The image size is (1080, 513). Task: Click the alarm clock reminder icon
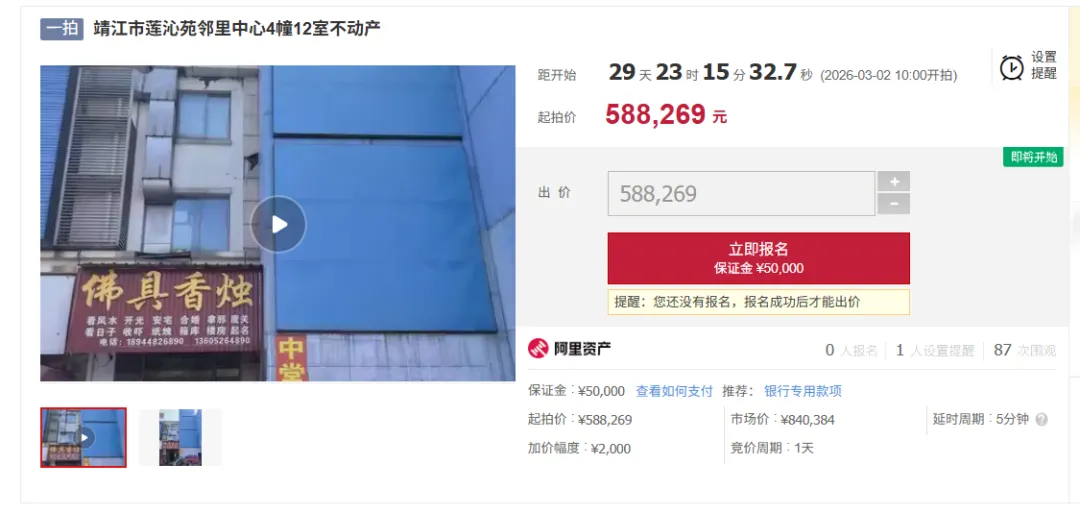pyautogui.click(x=1011, y=67)
